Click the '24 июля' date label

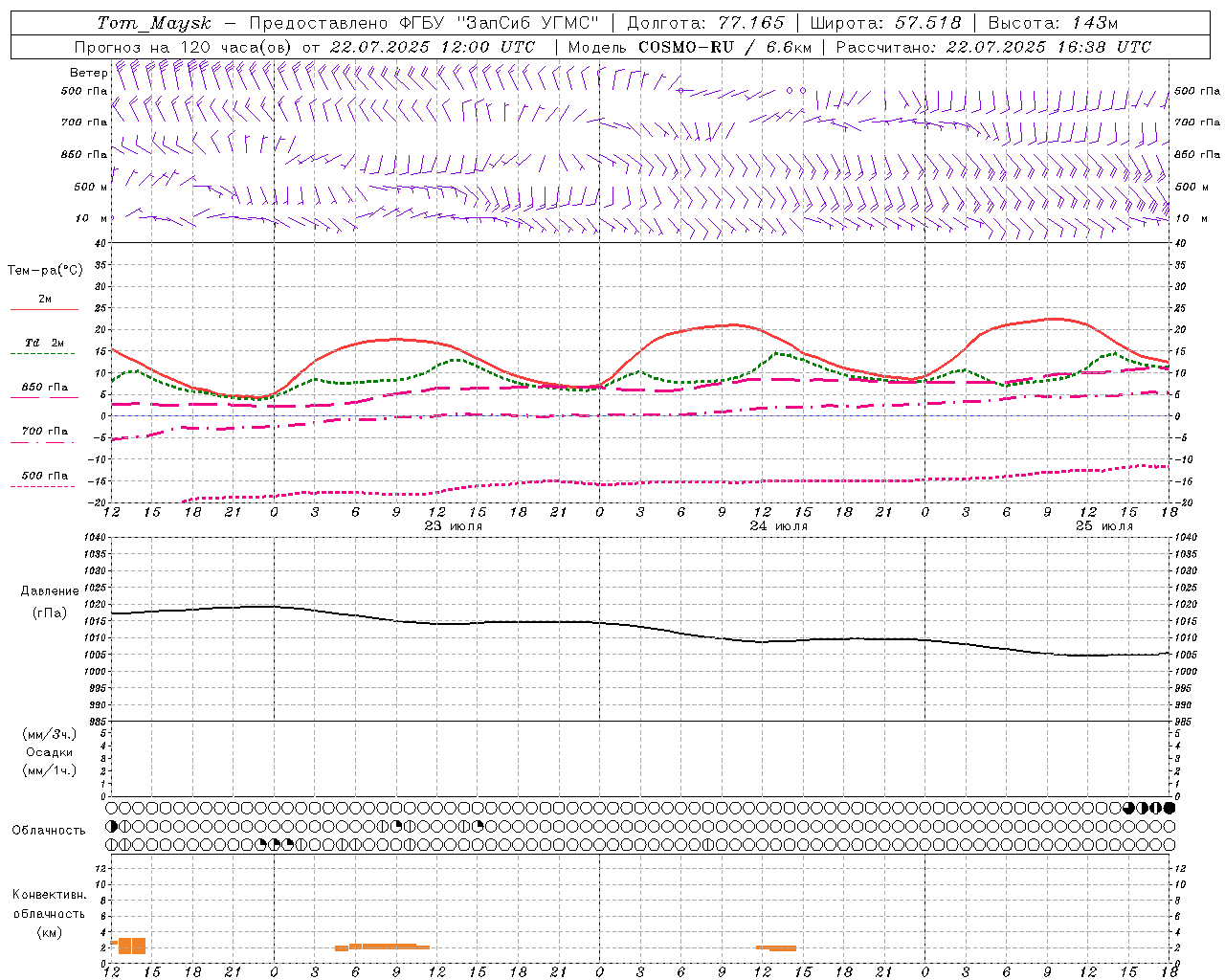click(778, 526)
